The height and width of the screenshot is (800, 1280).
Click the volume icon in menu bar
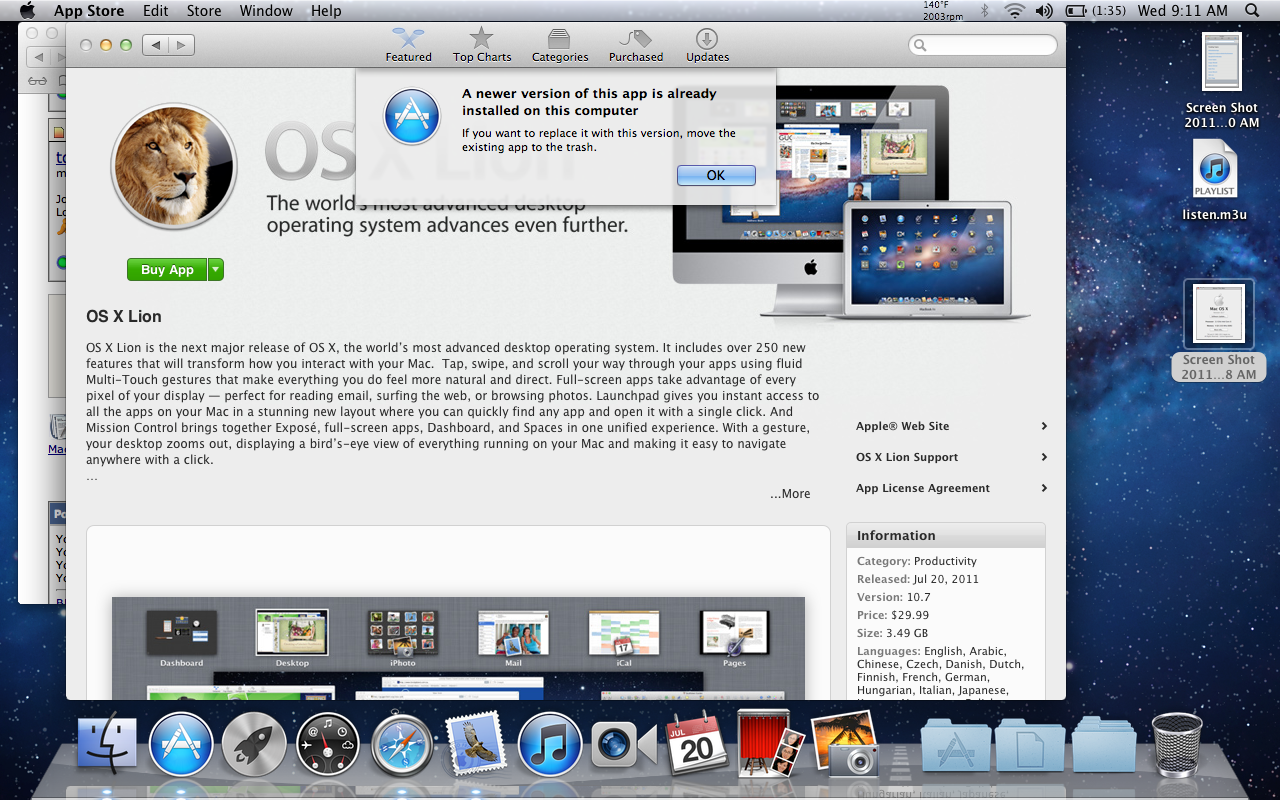(x=1044, y=10)
